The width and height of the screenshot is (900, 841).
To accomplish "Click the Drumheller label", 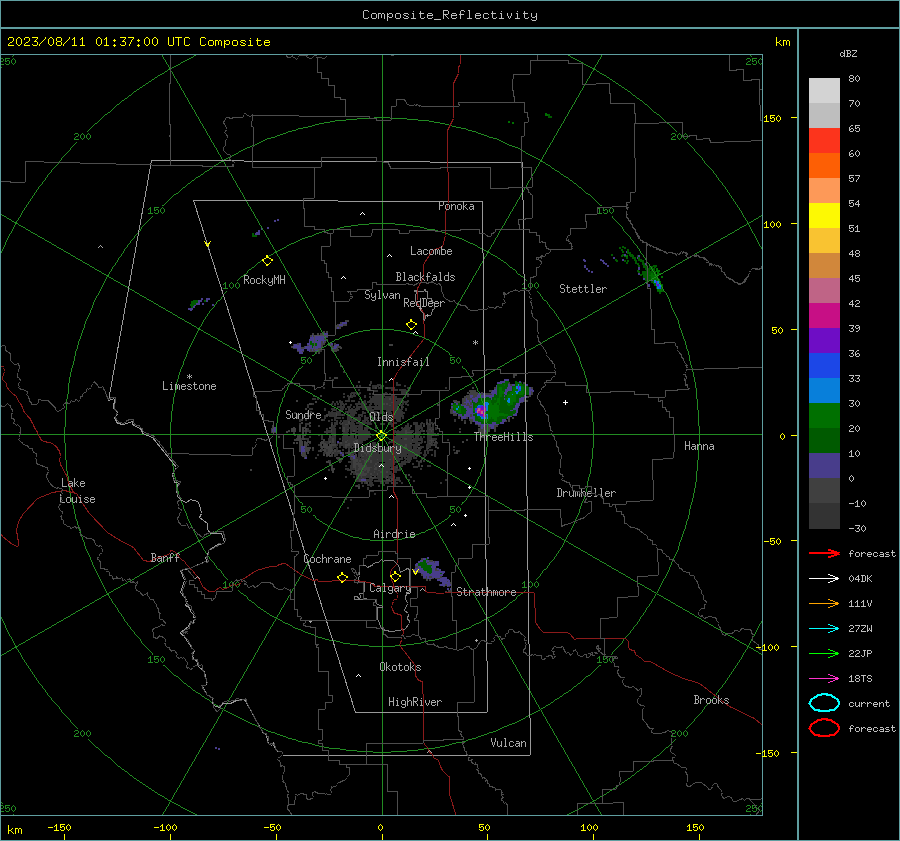I will click(x=586, y=493).
